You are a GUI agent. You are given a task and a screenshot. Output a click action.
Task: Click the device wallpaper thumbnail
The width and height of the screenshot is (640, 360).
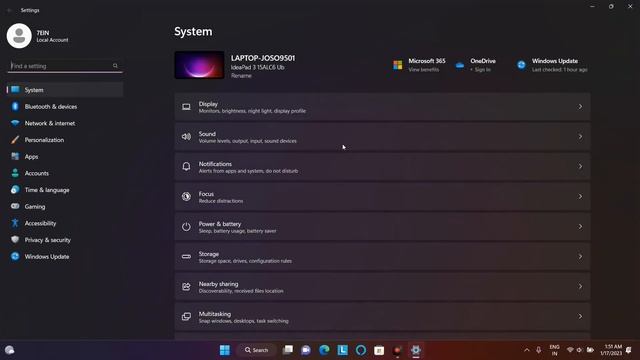pos(199,65)
